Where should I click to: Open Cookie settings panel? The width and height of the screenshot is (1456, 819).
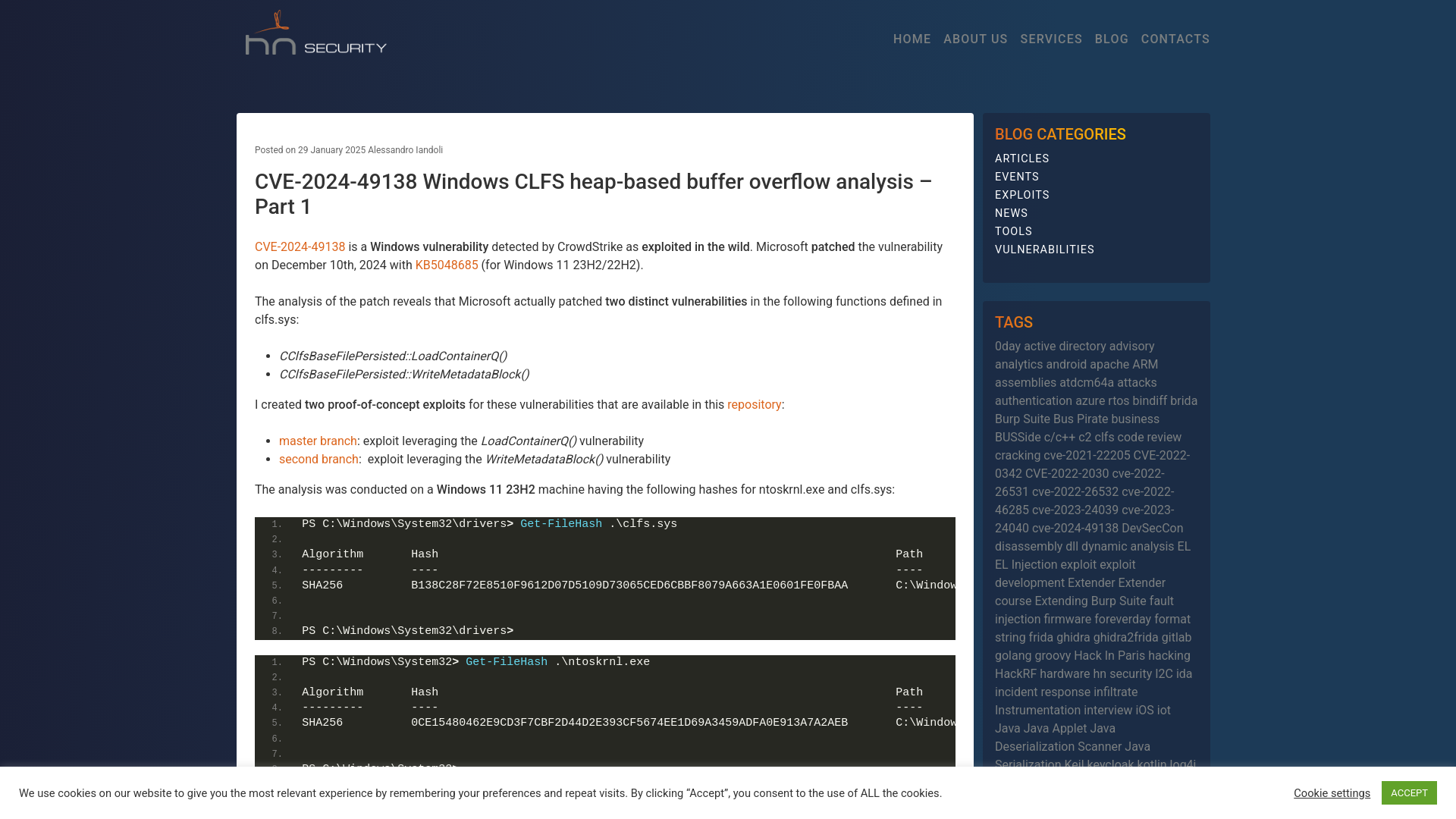1332,792
